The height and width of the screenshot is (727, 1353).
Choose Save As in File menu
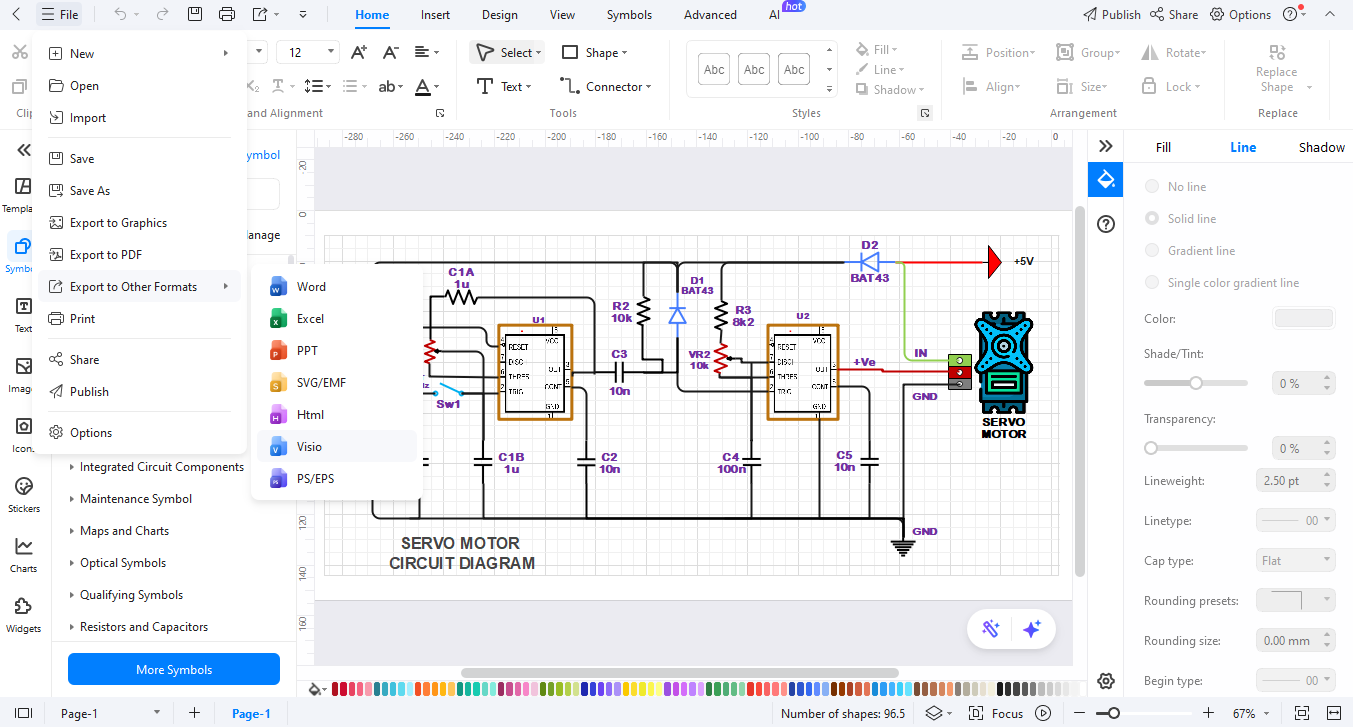click(140, 191)
